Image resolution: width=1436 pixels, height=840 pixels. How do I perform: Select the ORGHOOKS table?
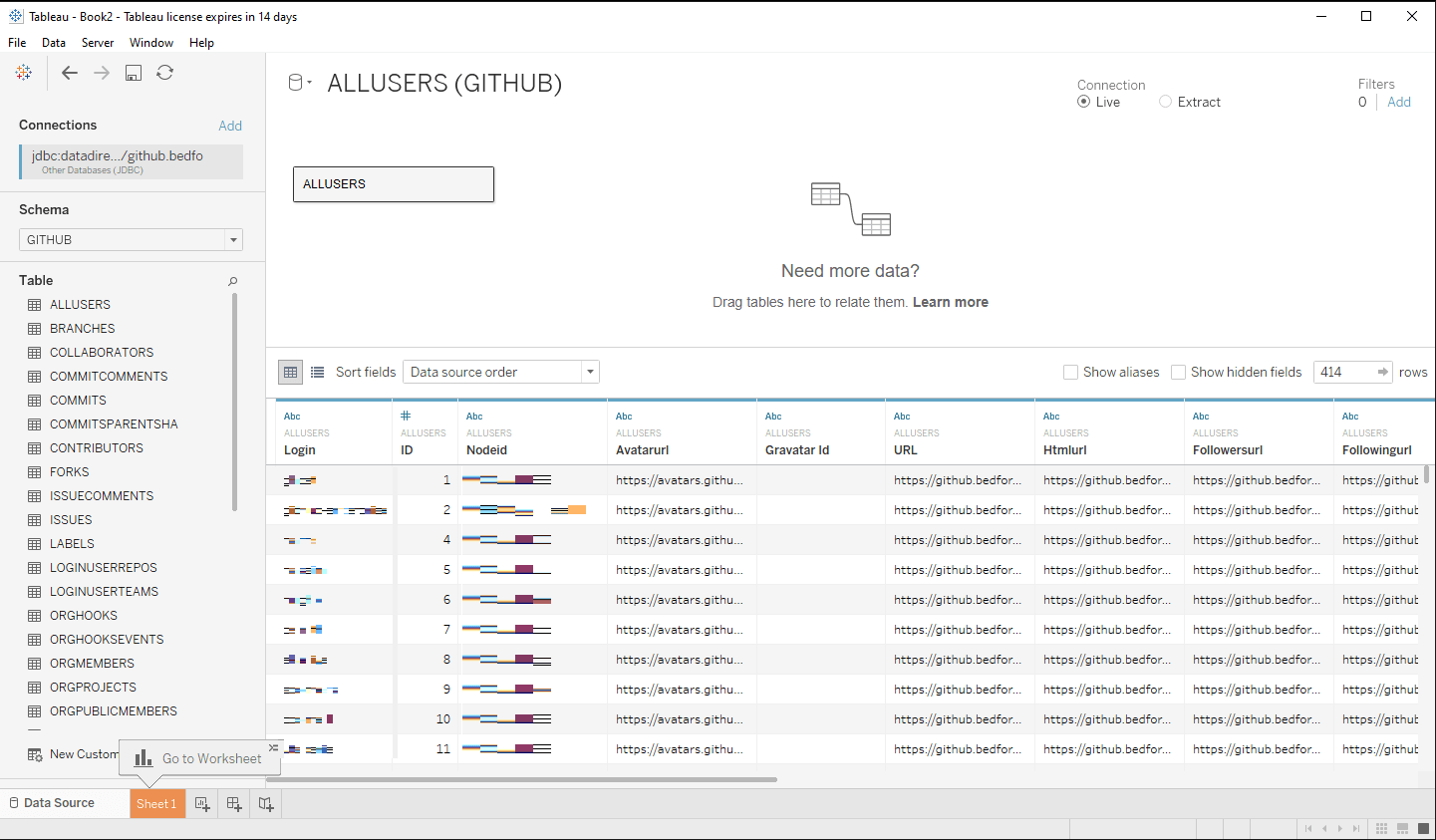tap(84, 616)
